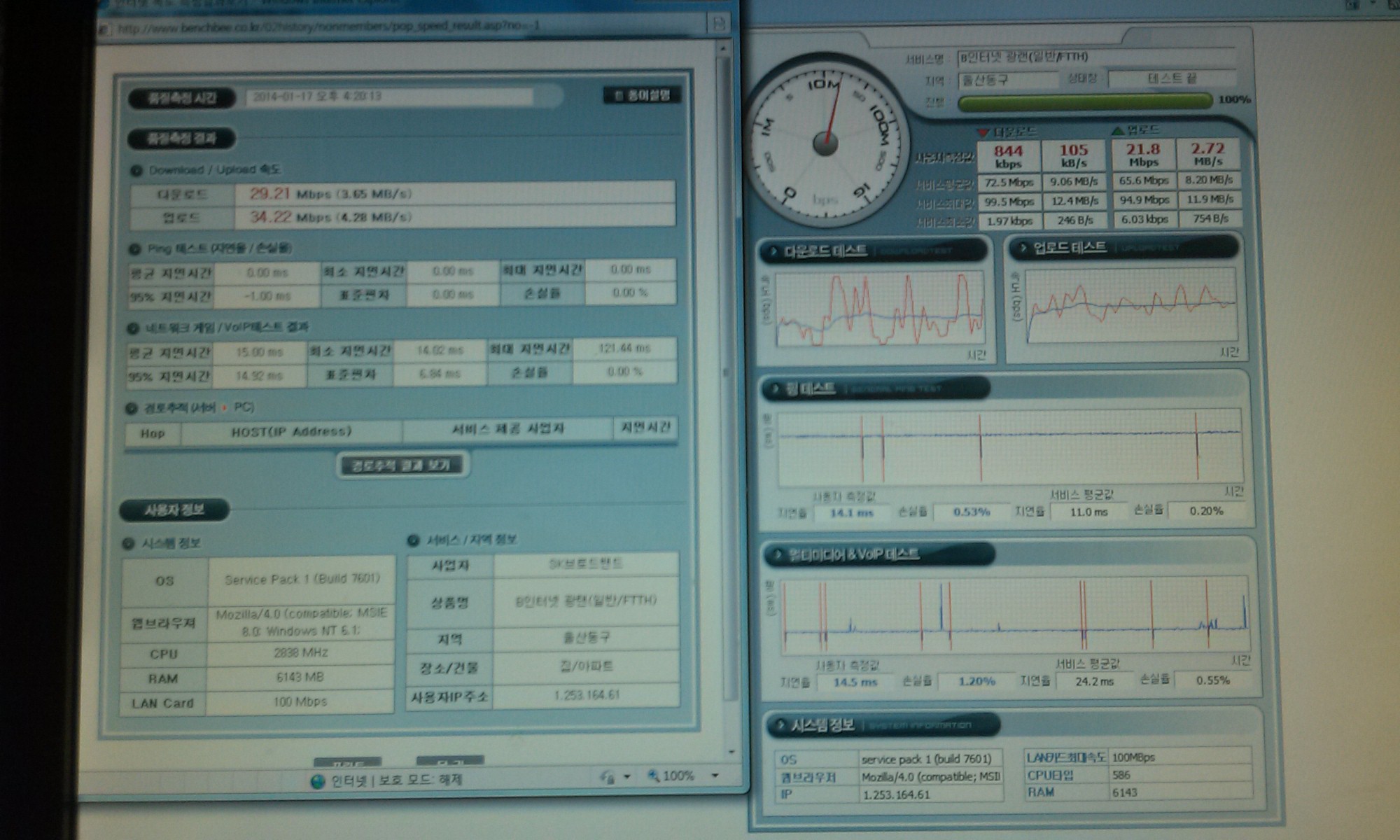Click the arrow icon on 업로드 테스트 header
1400x840 pixels.
pyautogui.click(x=1023, y=248)
